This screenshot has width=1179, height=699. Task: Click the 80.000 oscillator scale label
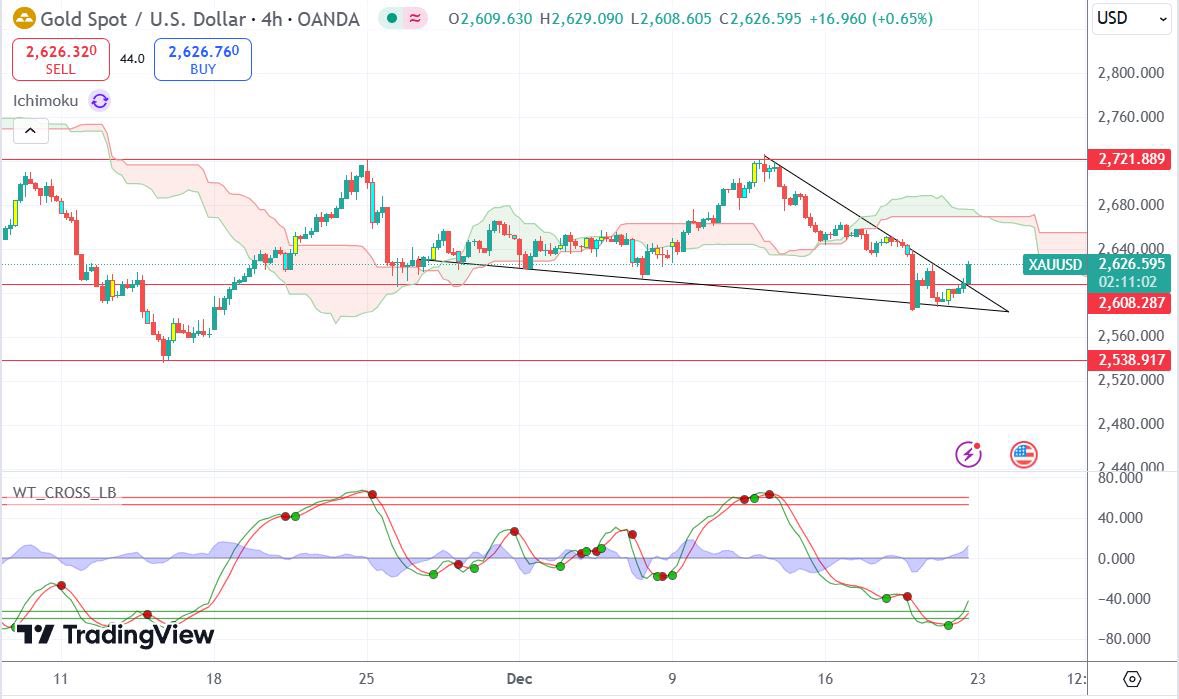tap(1120, 478)
